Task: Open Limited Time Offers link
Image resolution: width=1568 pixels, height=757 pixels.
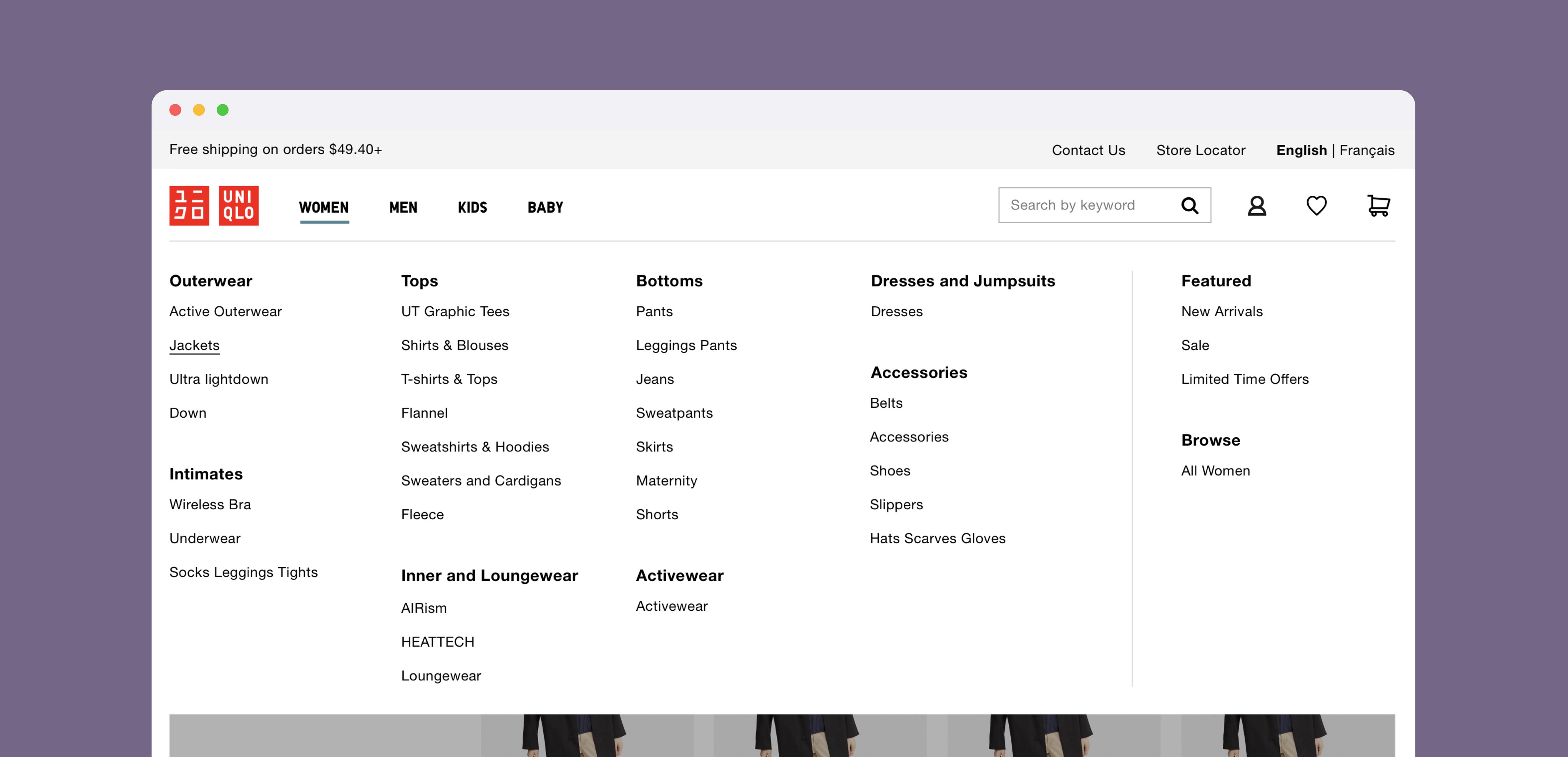Action: (1244, 379)
